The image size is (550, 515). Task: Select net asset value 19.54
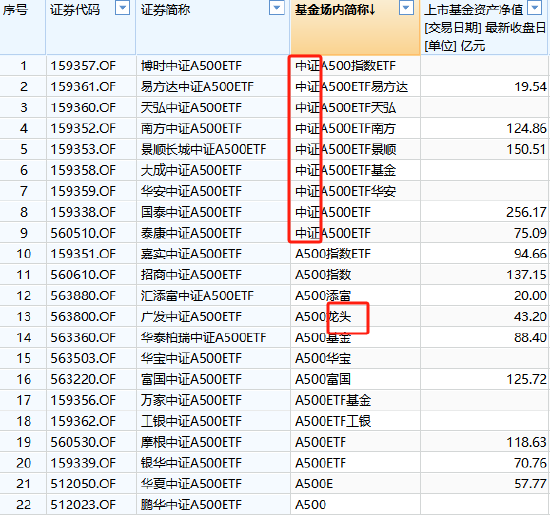pos(530,87)
